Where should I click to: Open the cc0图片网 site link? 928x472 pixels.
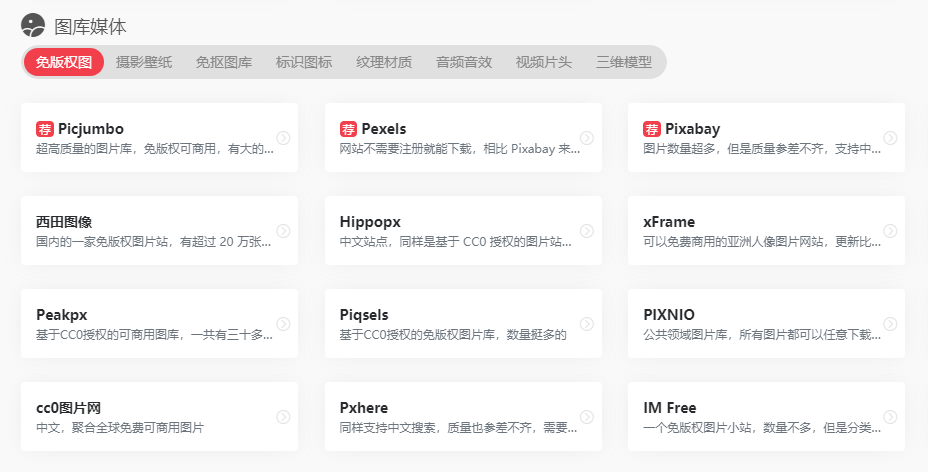69,408
